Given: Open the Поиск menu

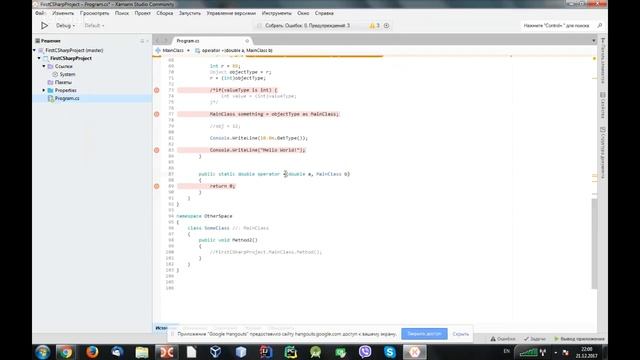Looking at the screenshot, I should [122, 13].
